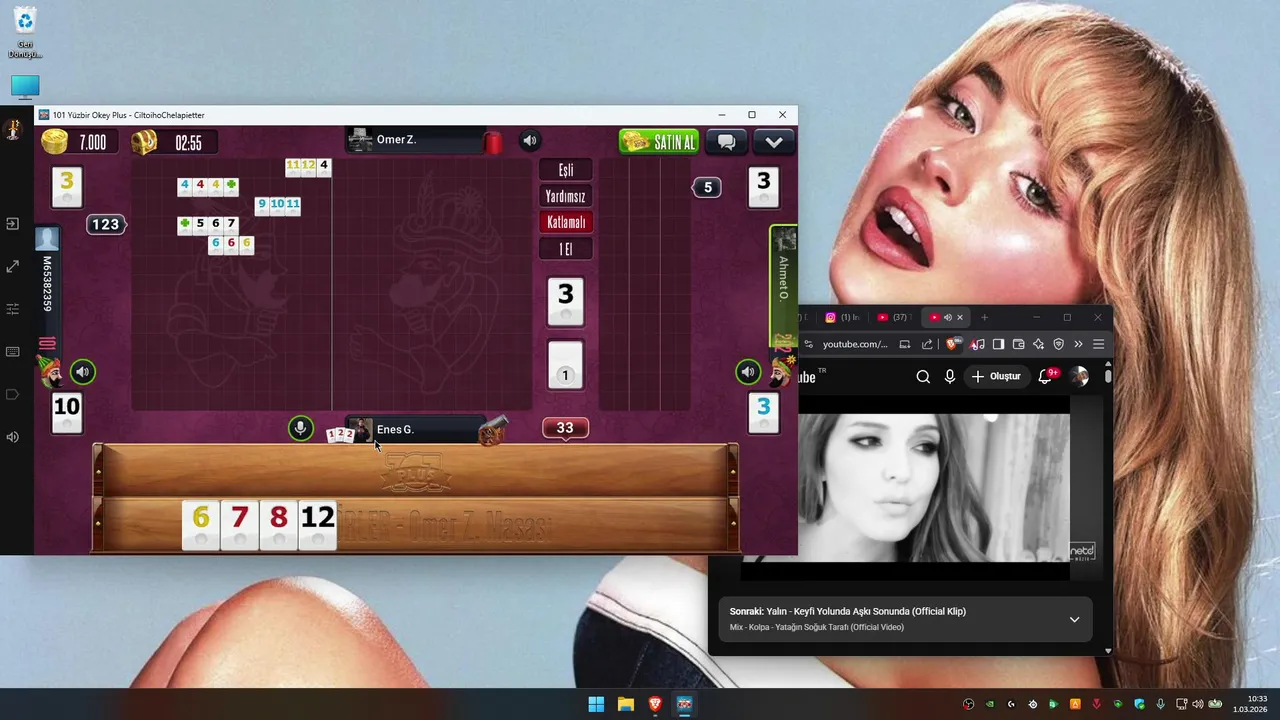Click the Brave VPN shield icon
This screenshot has height=720, width=1280.
point(1058,344)
